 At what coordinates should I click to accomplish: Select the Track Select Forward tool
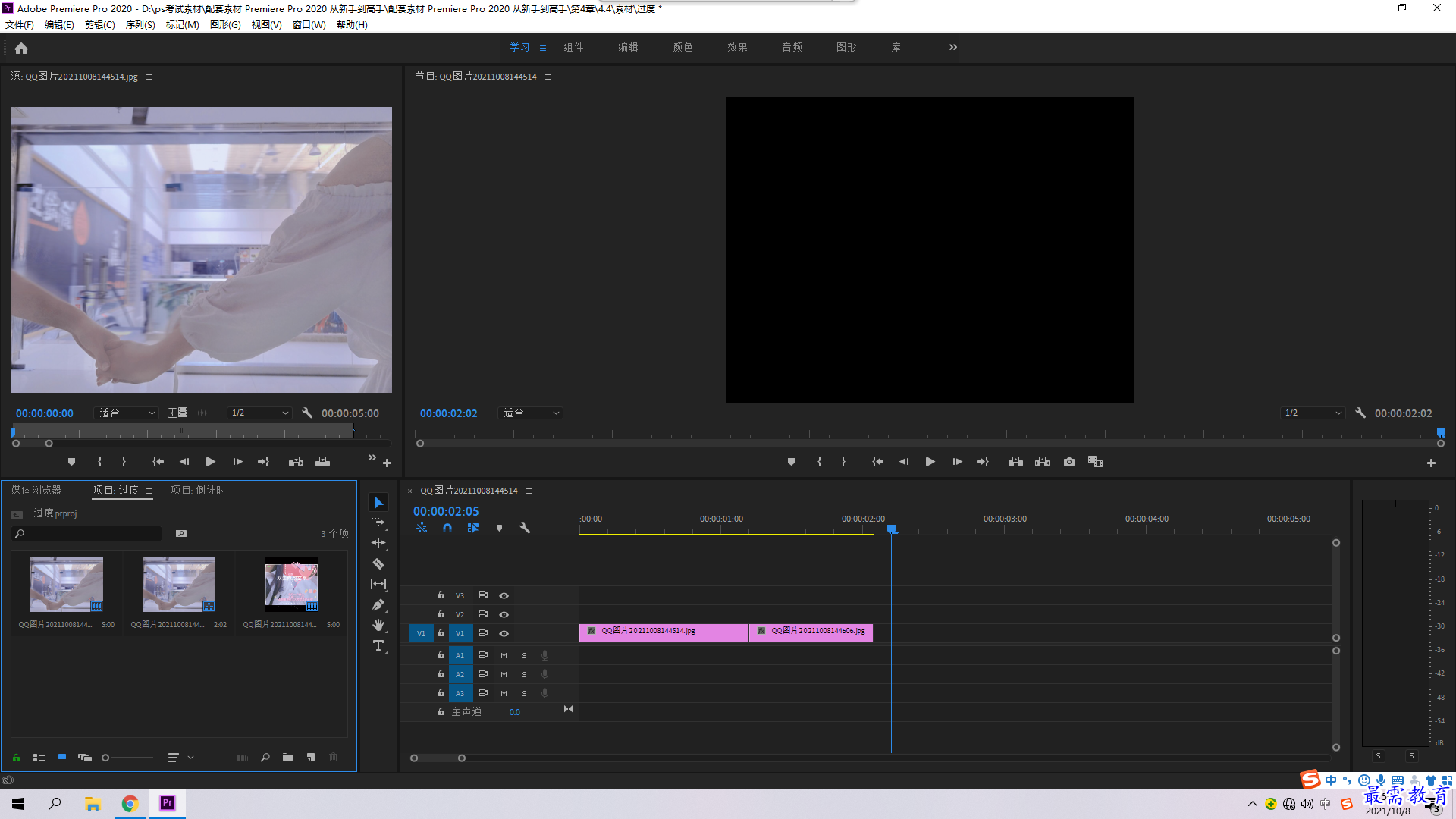pyautogui.click(x=378, y=522)
